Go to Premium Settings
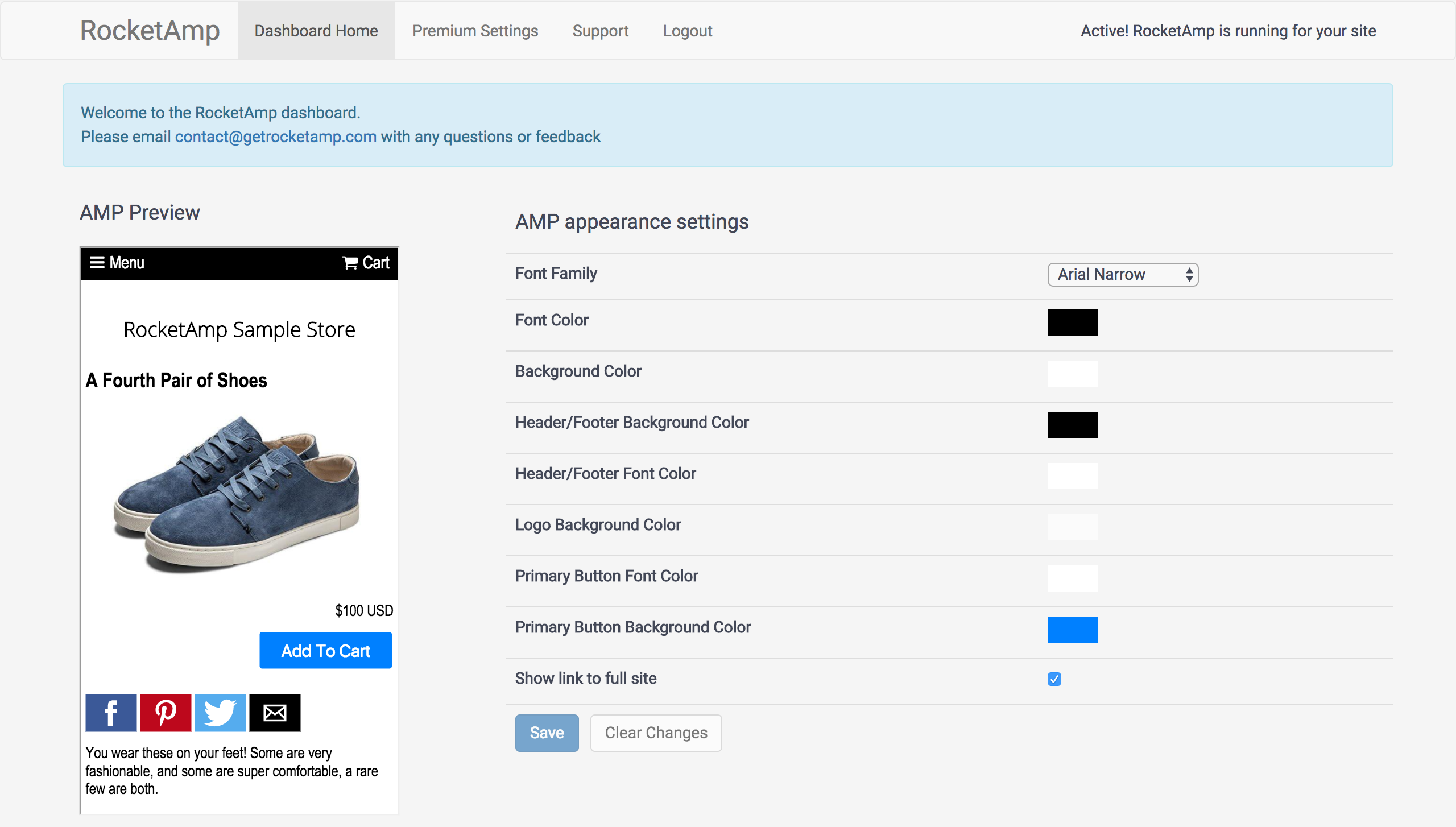Image resolution: width=1456 pixels, height=827 pixels. pos(475,31)
